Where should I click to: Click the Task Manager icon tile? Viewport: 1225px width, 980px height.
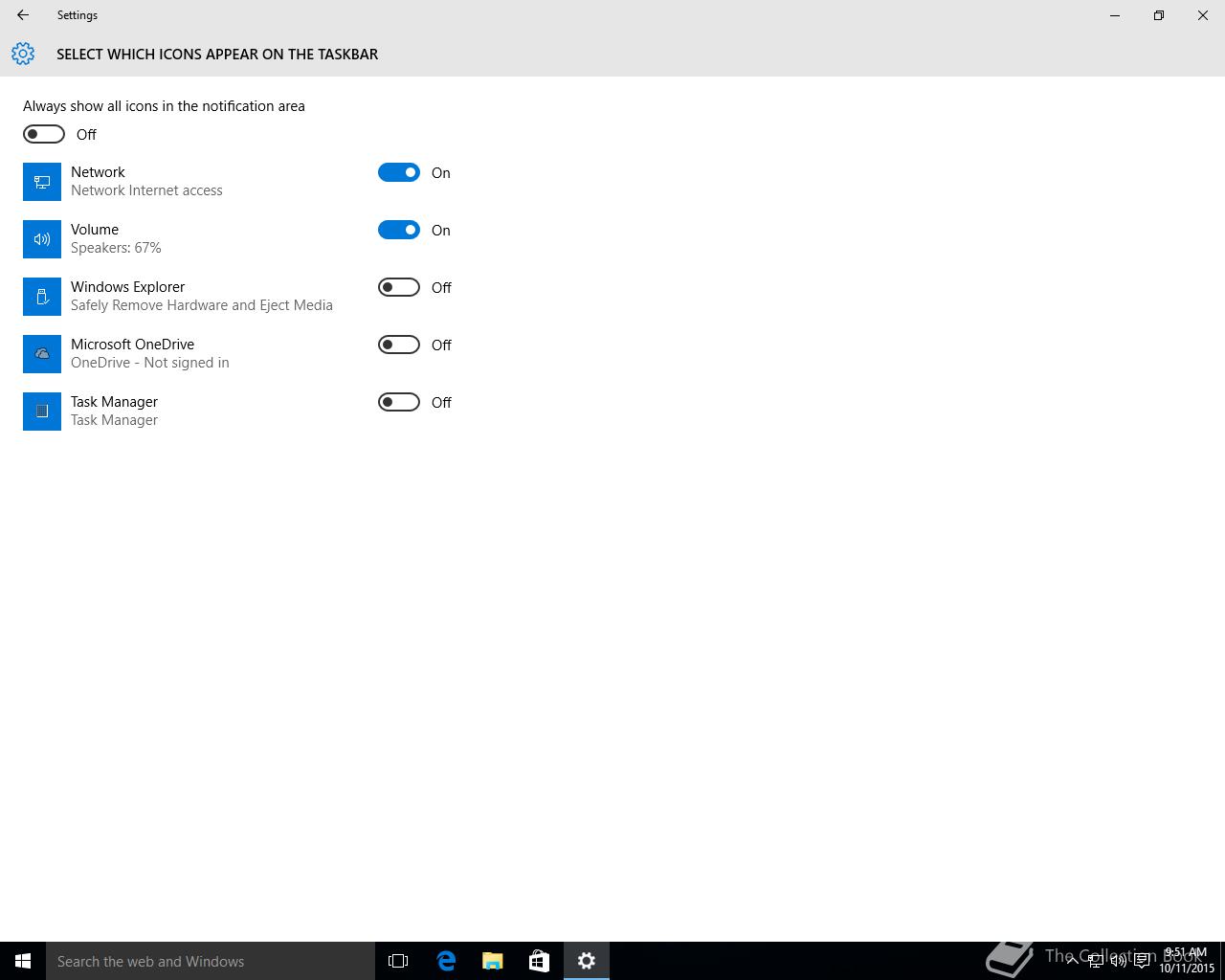[x=42, y=412]
